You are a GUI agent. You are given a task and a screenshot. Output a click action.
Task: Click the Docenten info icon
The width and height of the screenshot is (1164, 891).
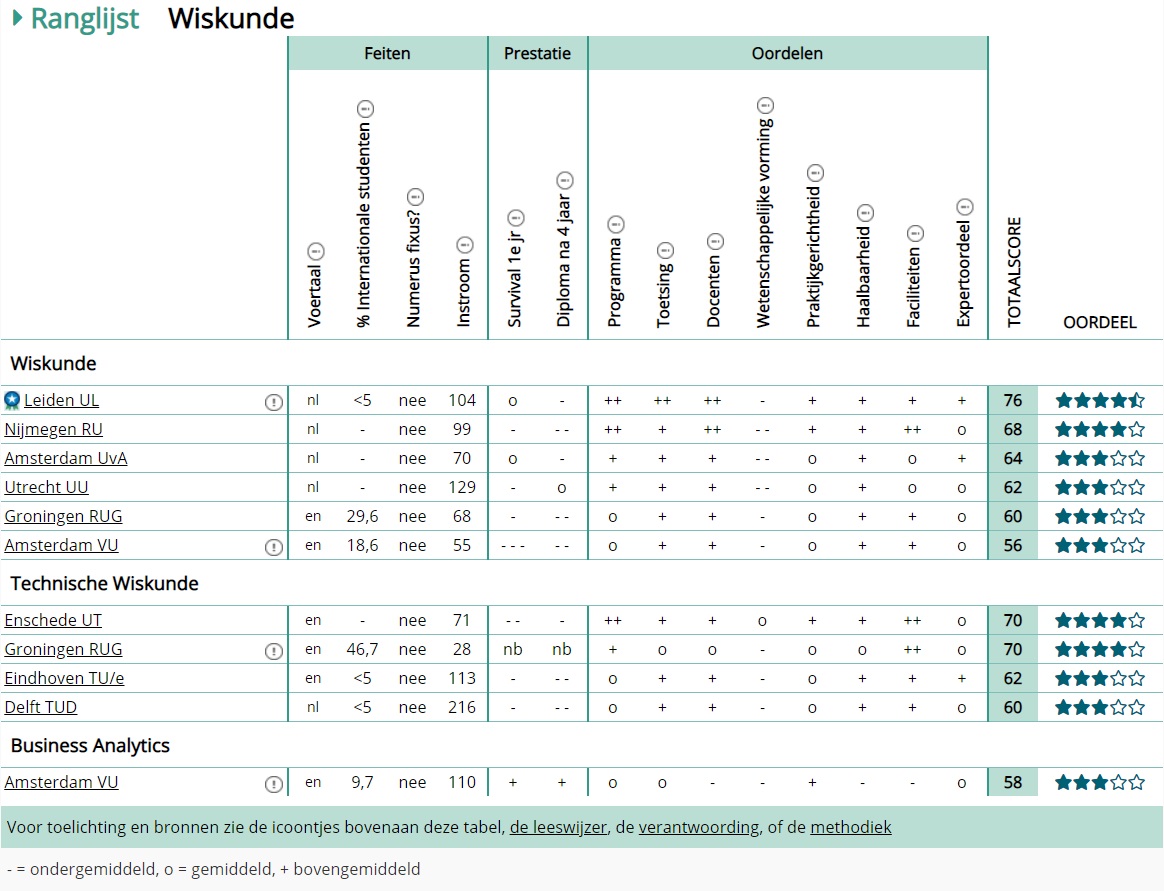(715, 241)
